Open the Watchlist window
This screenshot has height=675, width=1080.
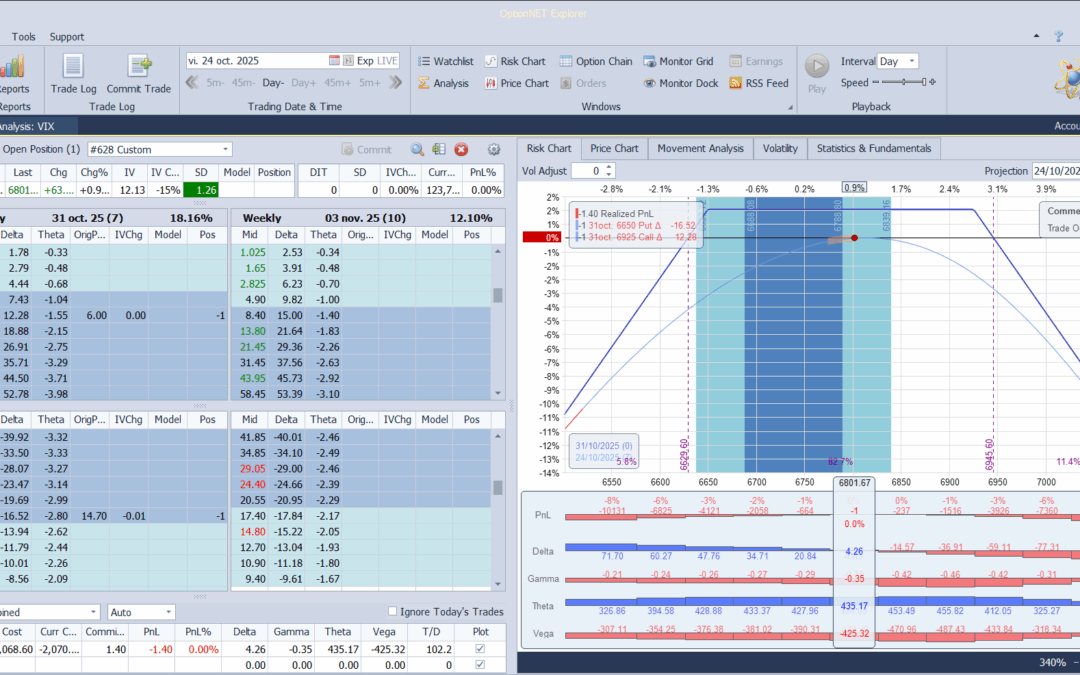click(445, 61)
